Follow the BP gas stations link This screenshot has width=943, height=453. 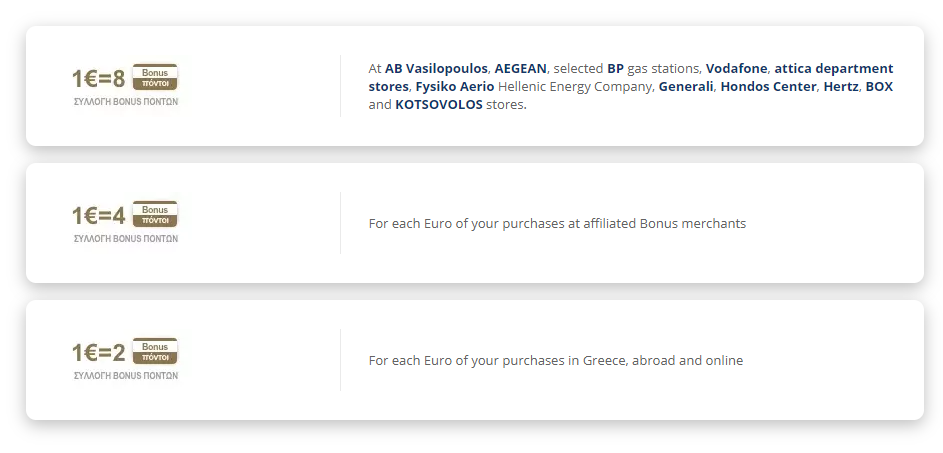point(615,68)
